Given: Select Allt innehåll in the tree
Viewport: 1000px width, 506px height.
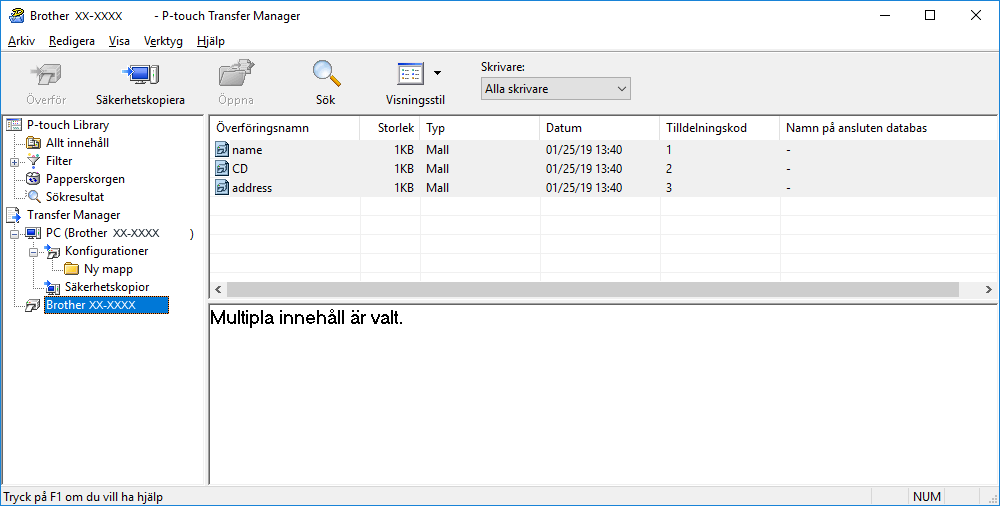Looking at the screenshot, I should [77, 143].
